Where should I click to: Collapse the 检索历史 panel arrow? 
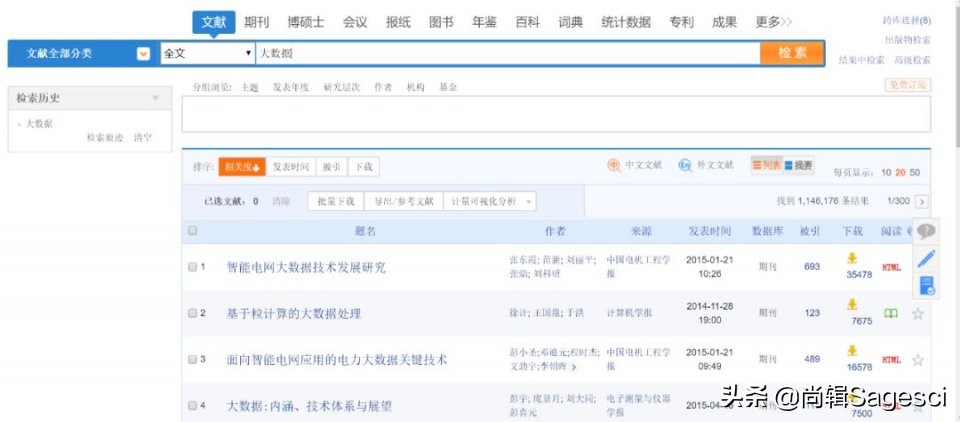(x=156, y=98)
